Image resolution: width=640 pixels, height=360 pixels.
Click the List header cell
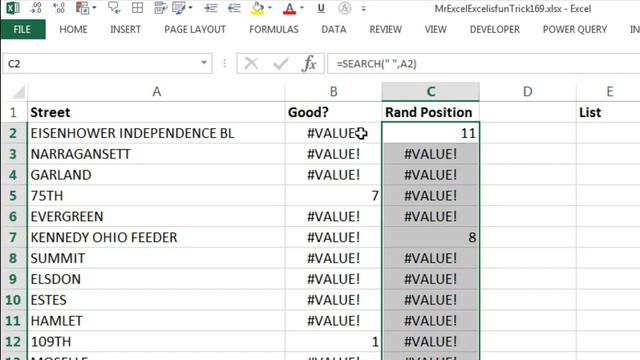click(x=609, y=112)
